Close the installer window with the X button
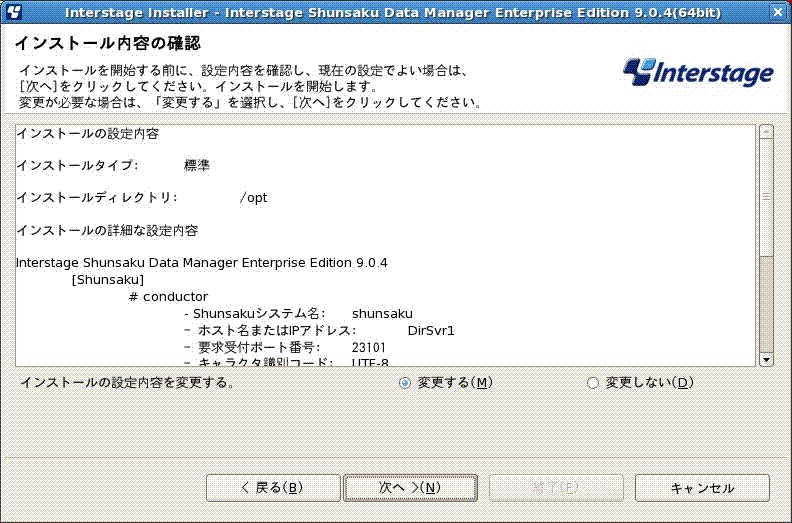The image size is (792, 523). point(778,12)
